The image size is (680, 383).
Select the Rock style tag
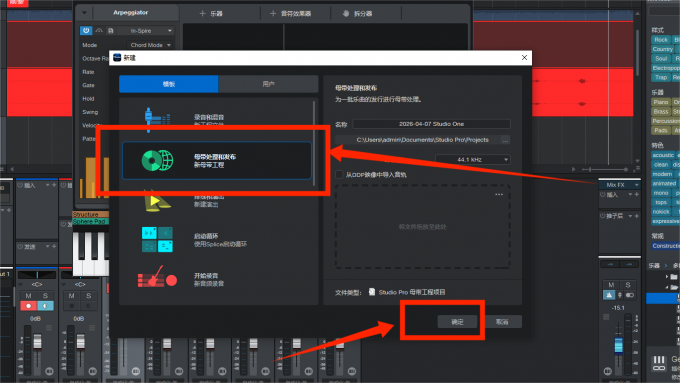661,39
